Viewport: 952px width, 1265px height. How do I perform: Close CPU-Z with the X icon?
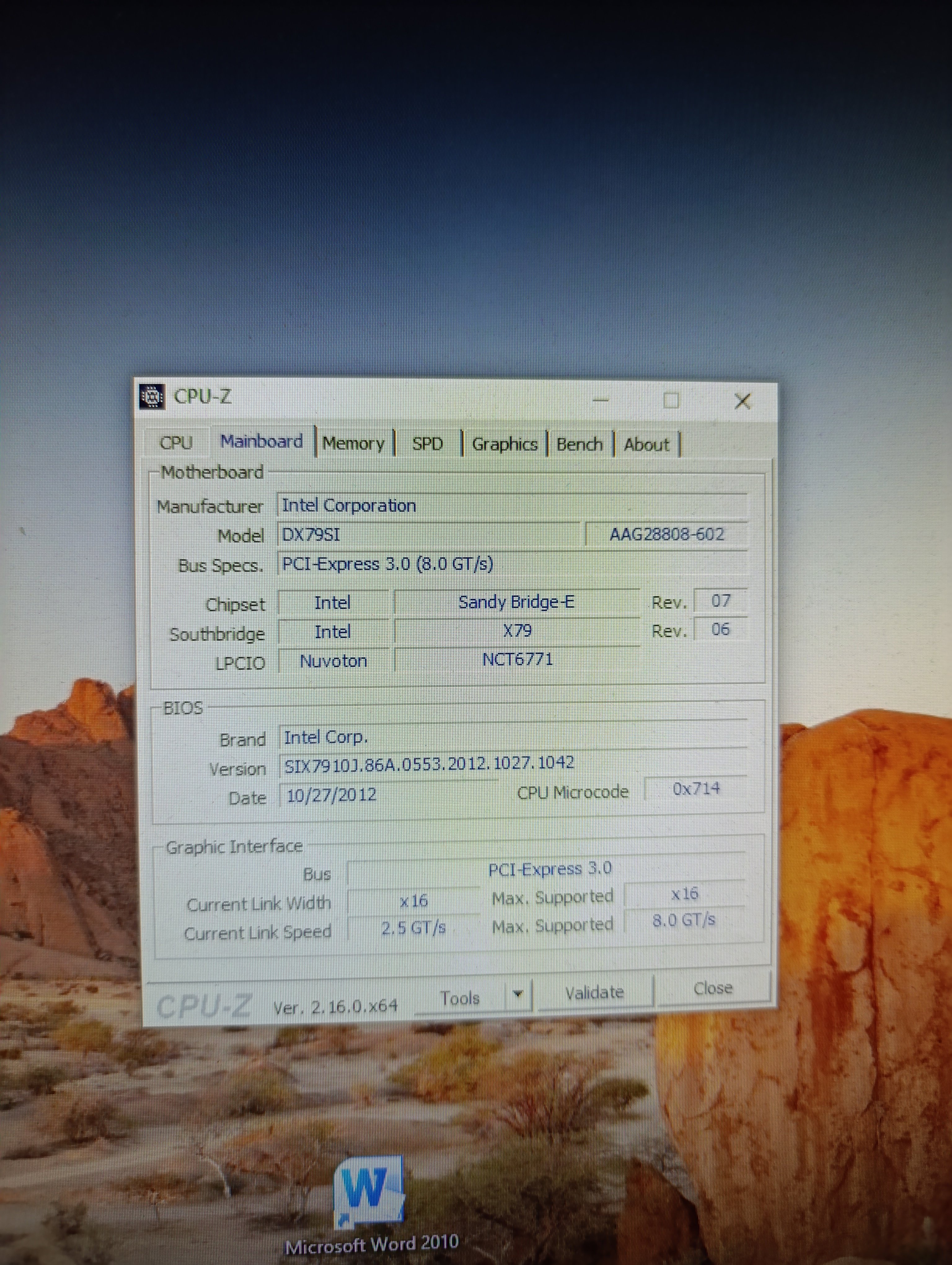(742, 401)
